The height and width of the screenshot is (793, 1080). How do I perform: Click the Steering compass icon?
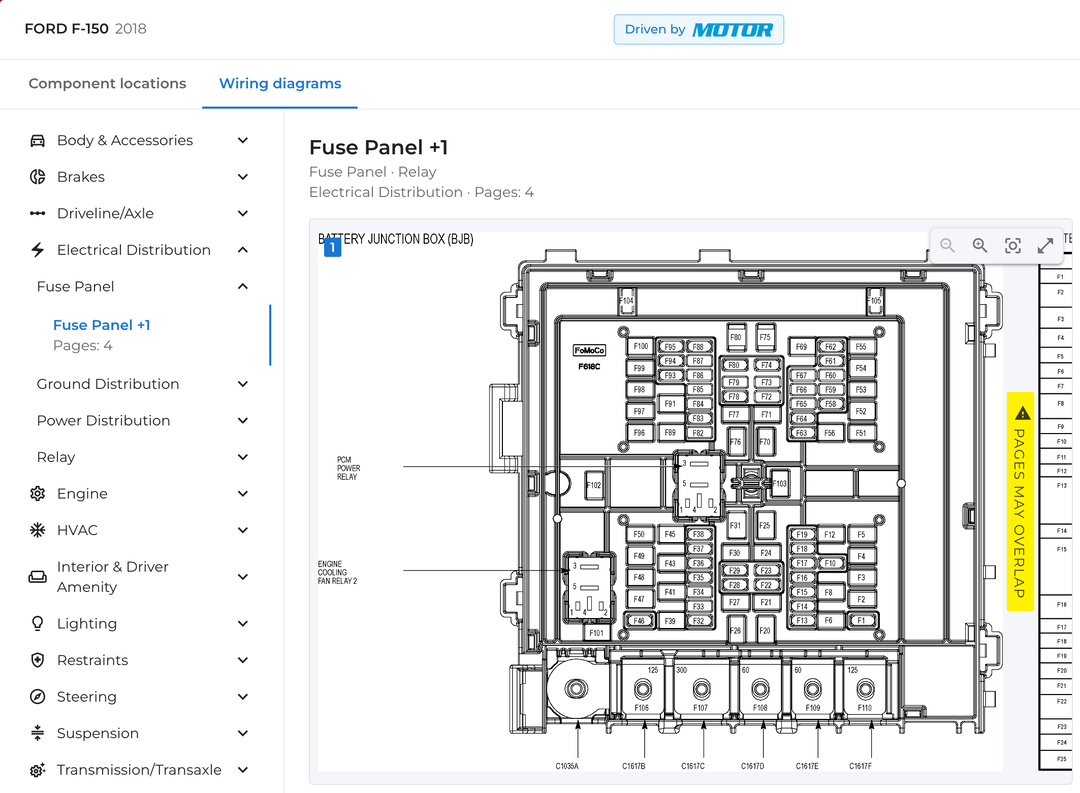(37, 697)
